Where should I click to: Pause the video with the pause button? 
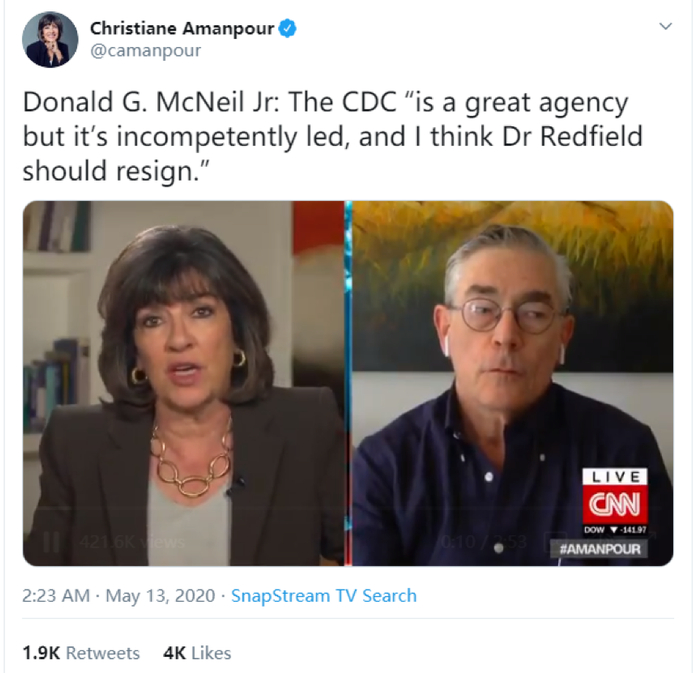coord(51,542)
